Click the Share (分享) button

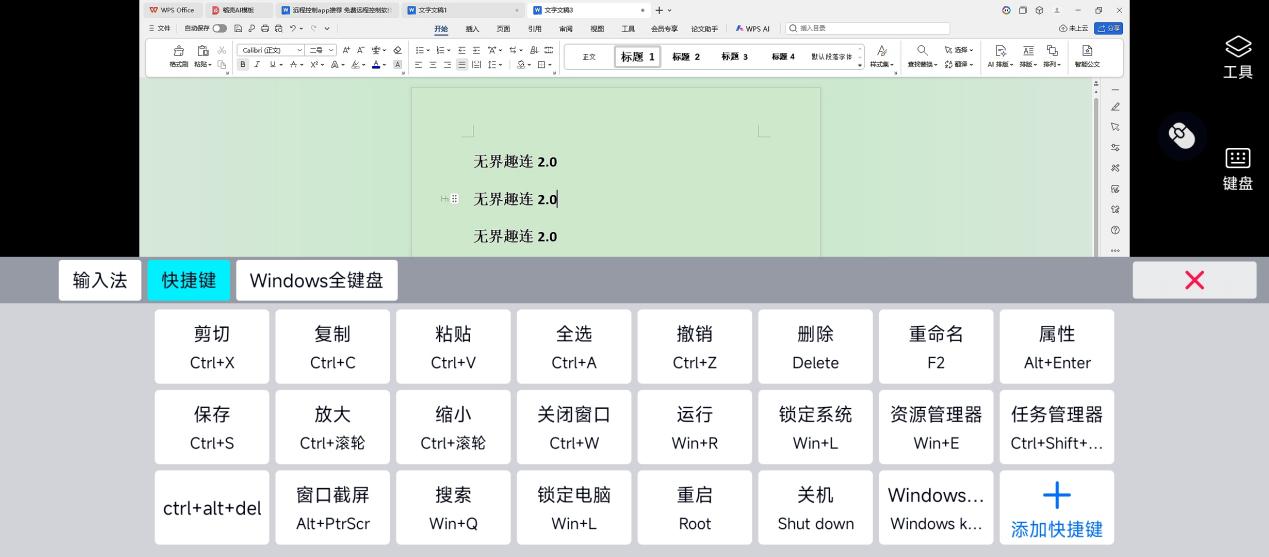[1109, 28]
